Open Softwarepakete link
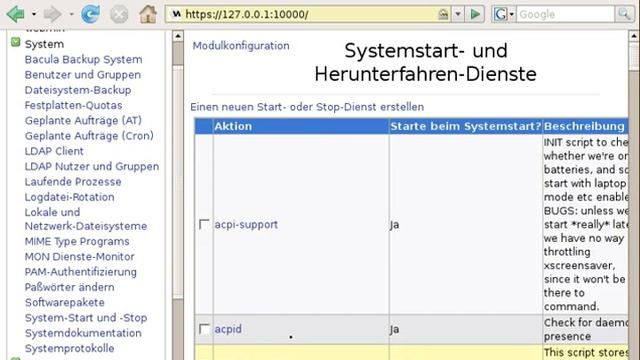The width and height of the screenshot is (640, 360). click(65, 302)
